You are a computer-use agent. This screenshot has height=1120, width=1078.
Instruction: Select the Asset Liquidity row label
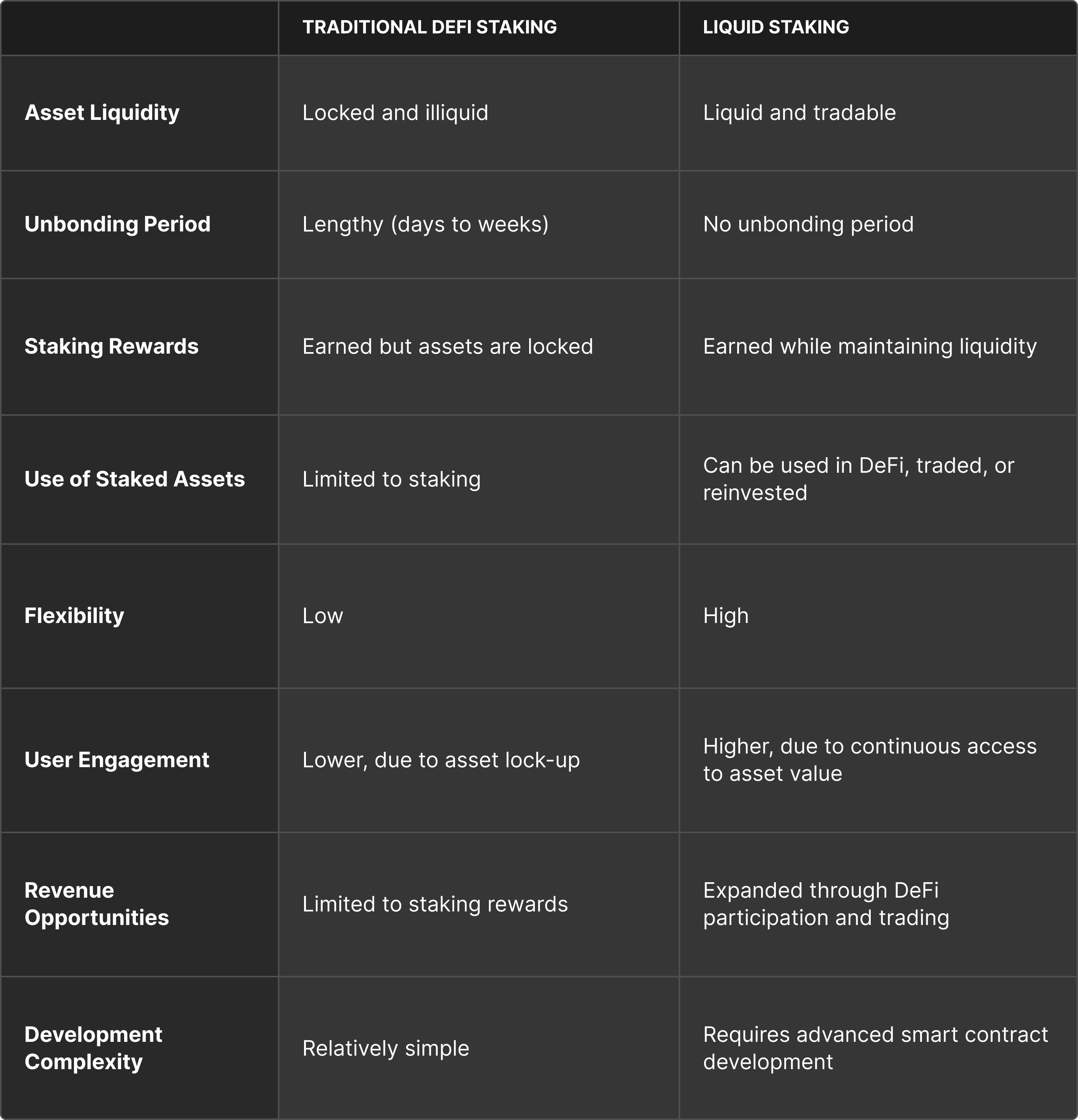(102, 113)
